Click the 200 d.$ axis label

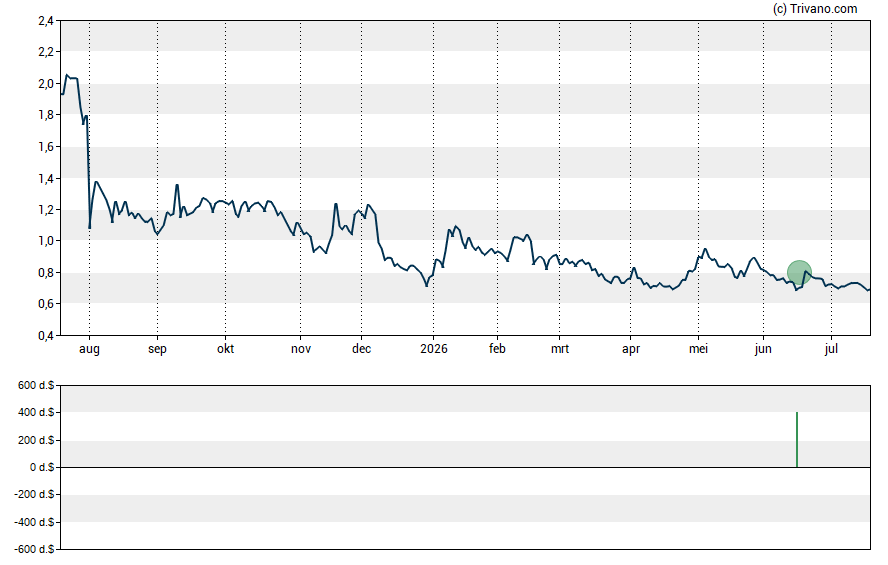[36, 440]
